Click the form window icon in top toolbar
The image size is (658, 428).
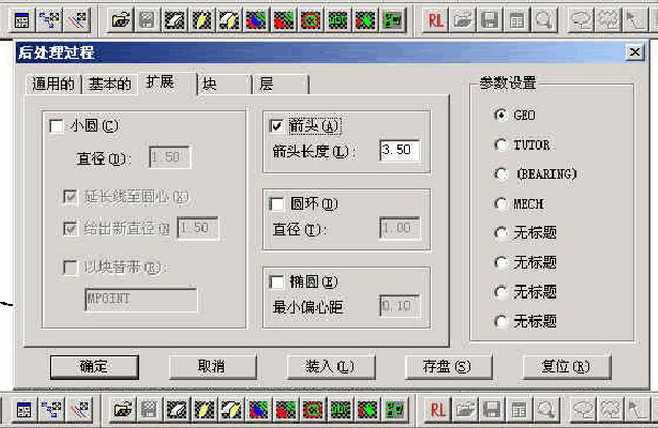[x=22, y=20]
